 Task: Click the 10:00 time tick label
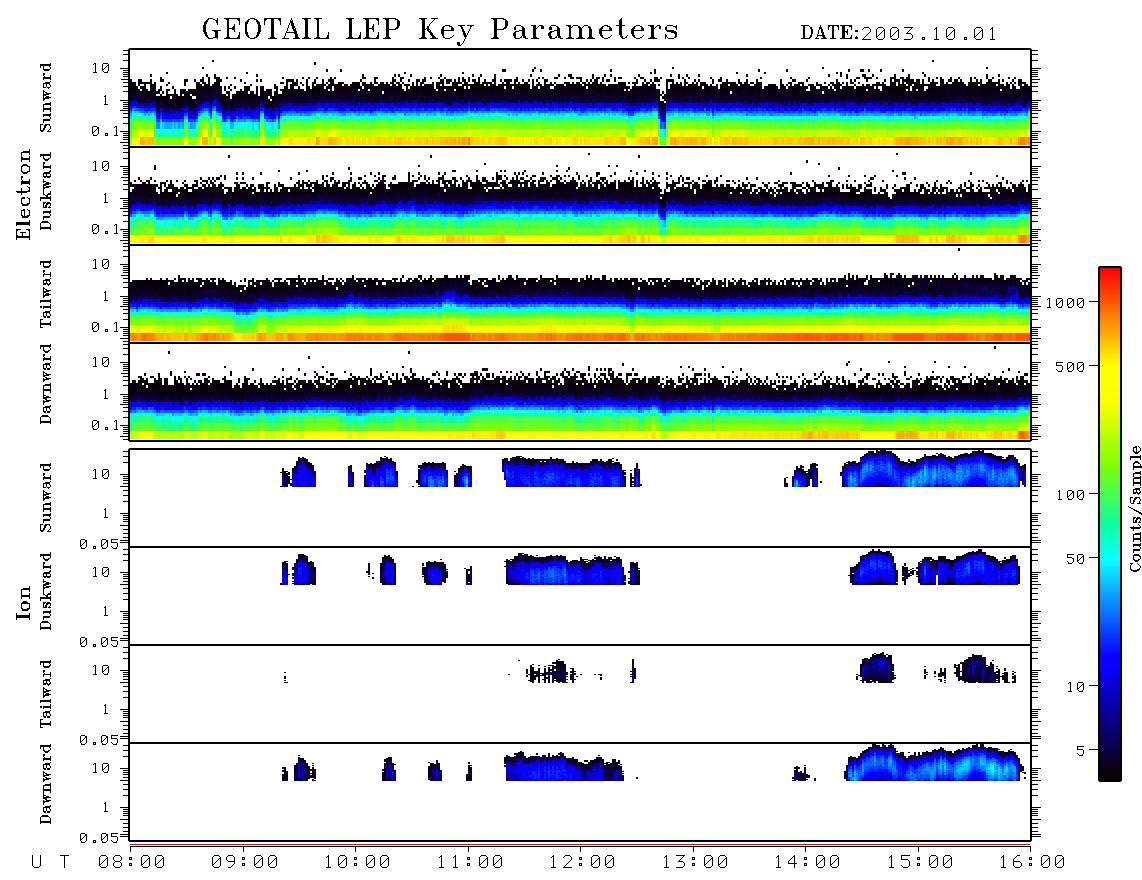tap(357, 863)
